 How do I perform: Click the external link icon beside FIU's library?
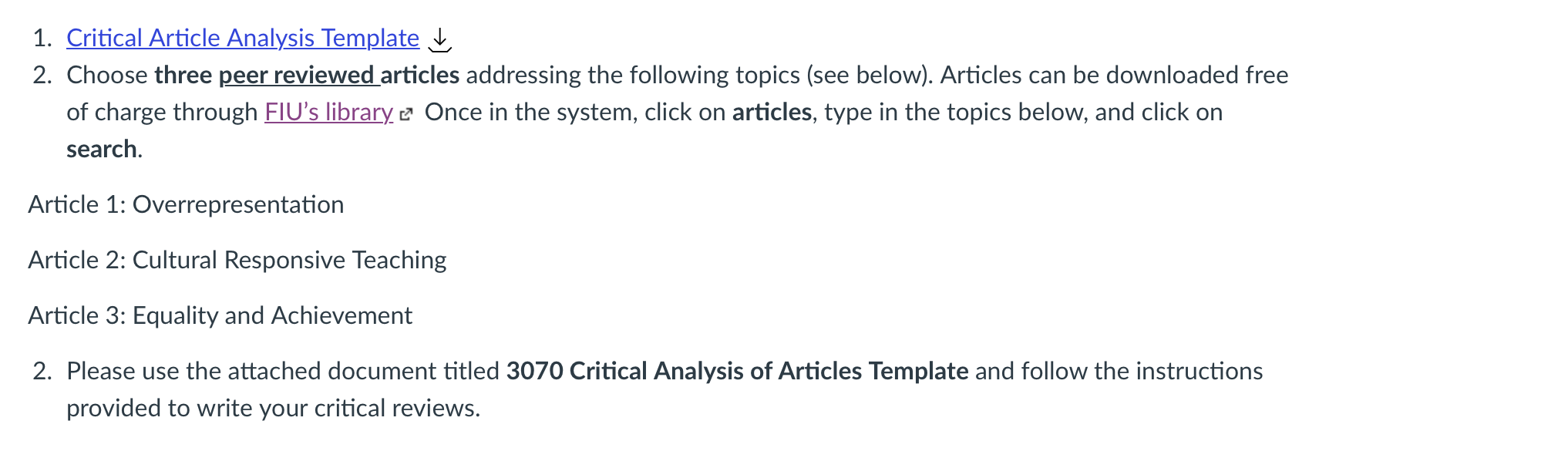pos(407,114)
